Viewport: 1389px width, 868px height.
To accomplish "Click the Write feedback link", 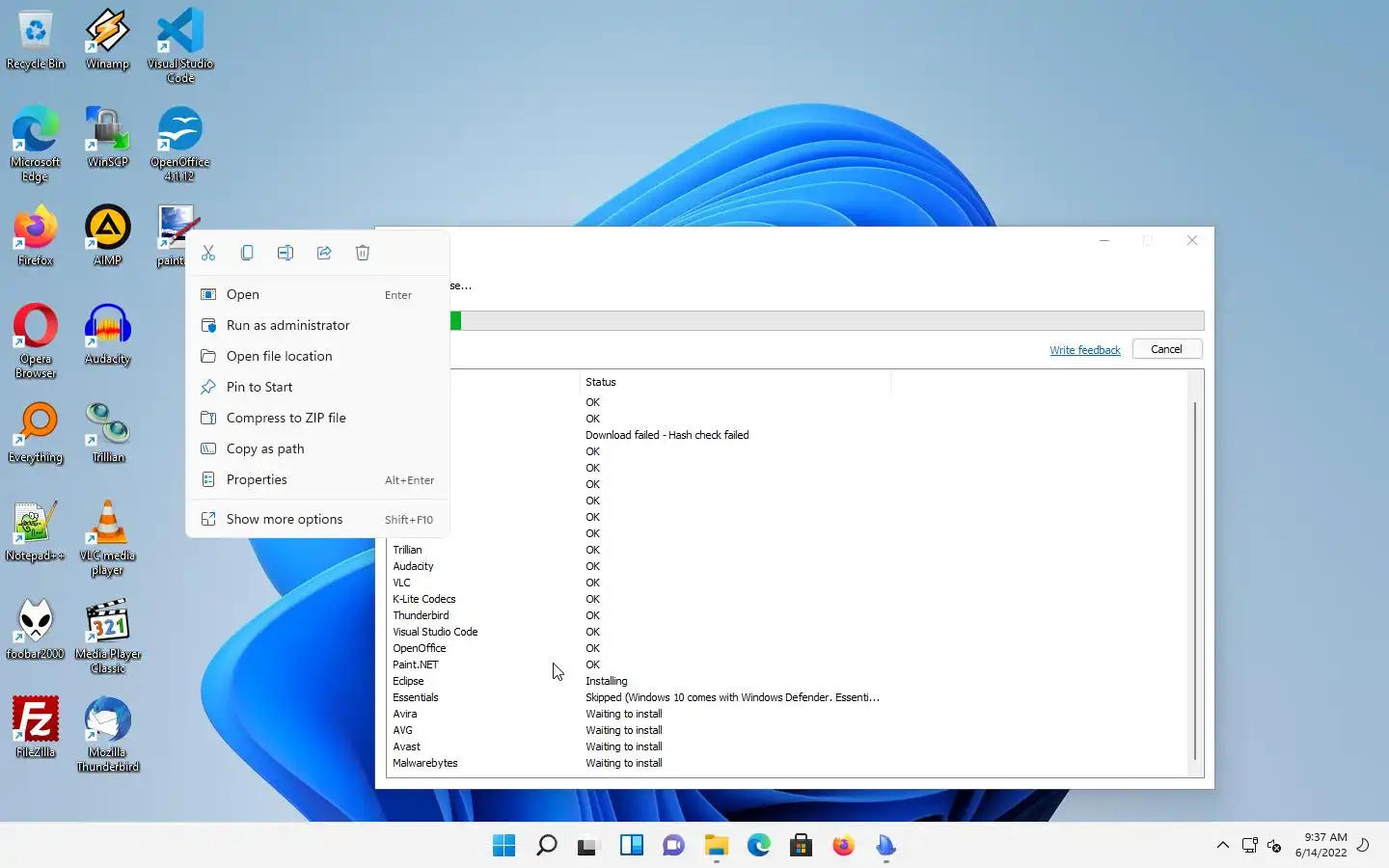I will (x=1085, y=350).
